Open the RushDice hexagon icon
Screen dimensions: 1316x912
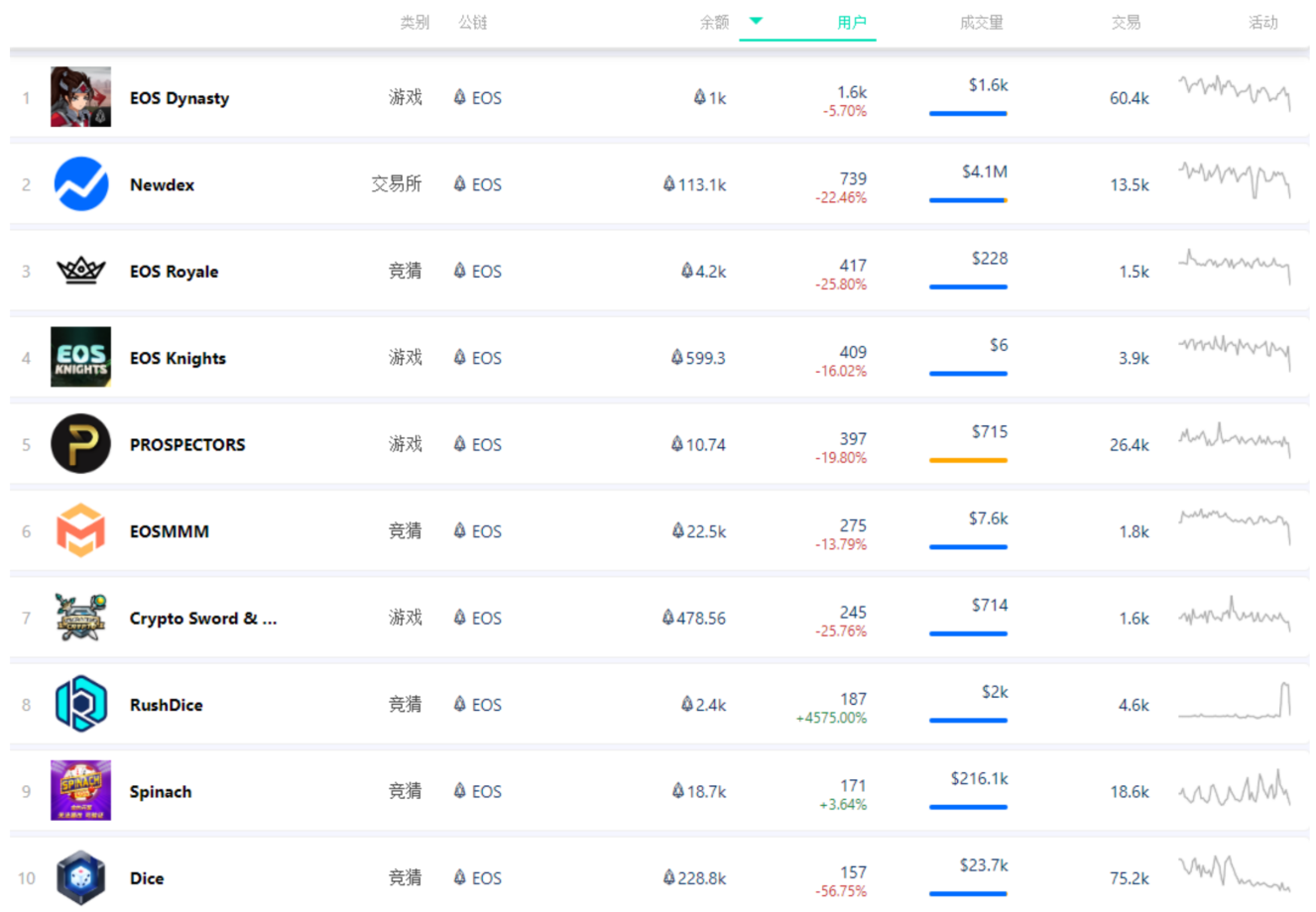(80, 704)
